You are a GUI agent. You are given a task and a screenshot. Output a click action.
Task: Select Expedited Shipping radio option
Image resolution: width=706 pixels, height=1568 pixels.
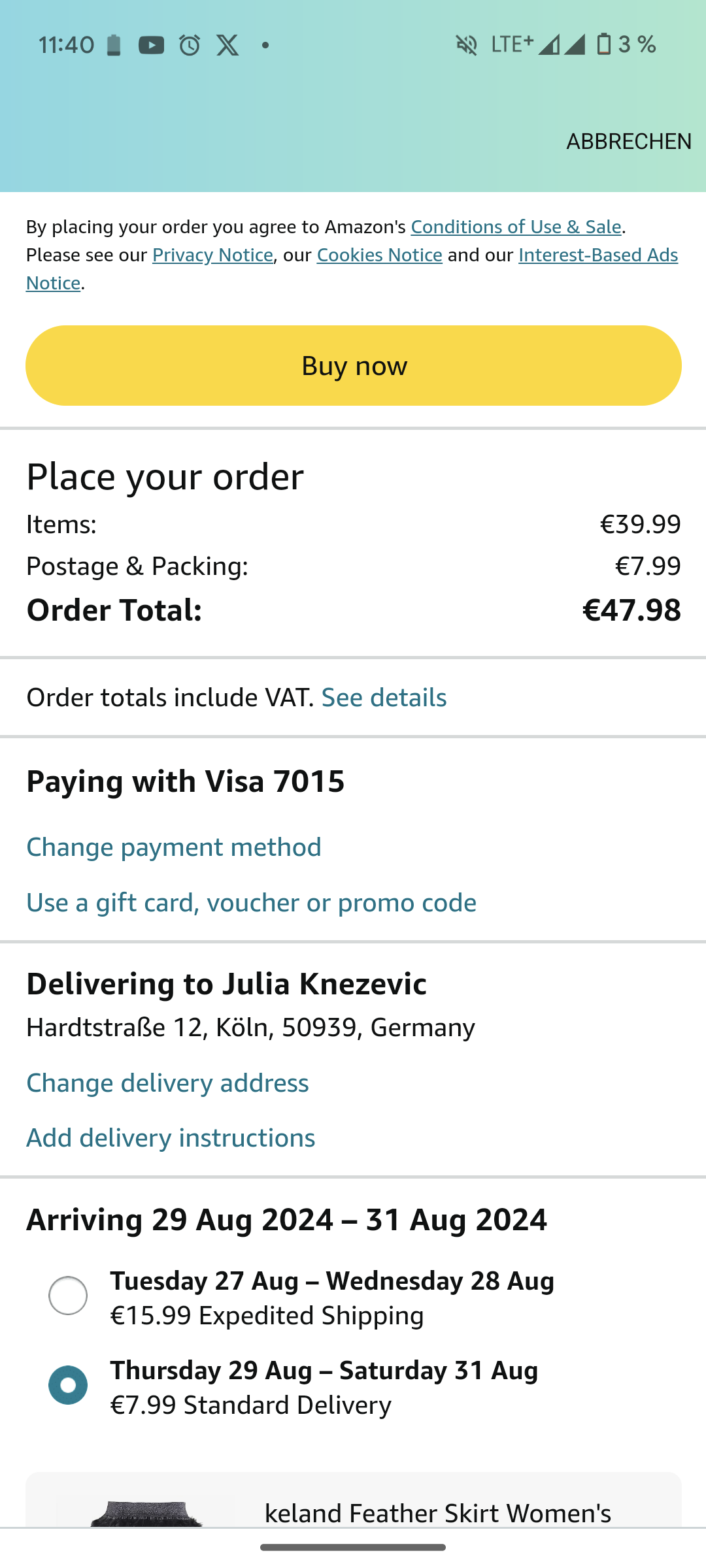pos(68,1295)
